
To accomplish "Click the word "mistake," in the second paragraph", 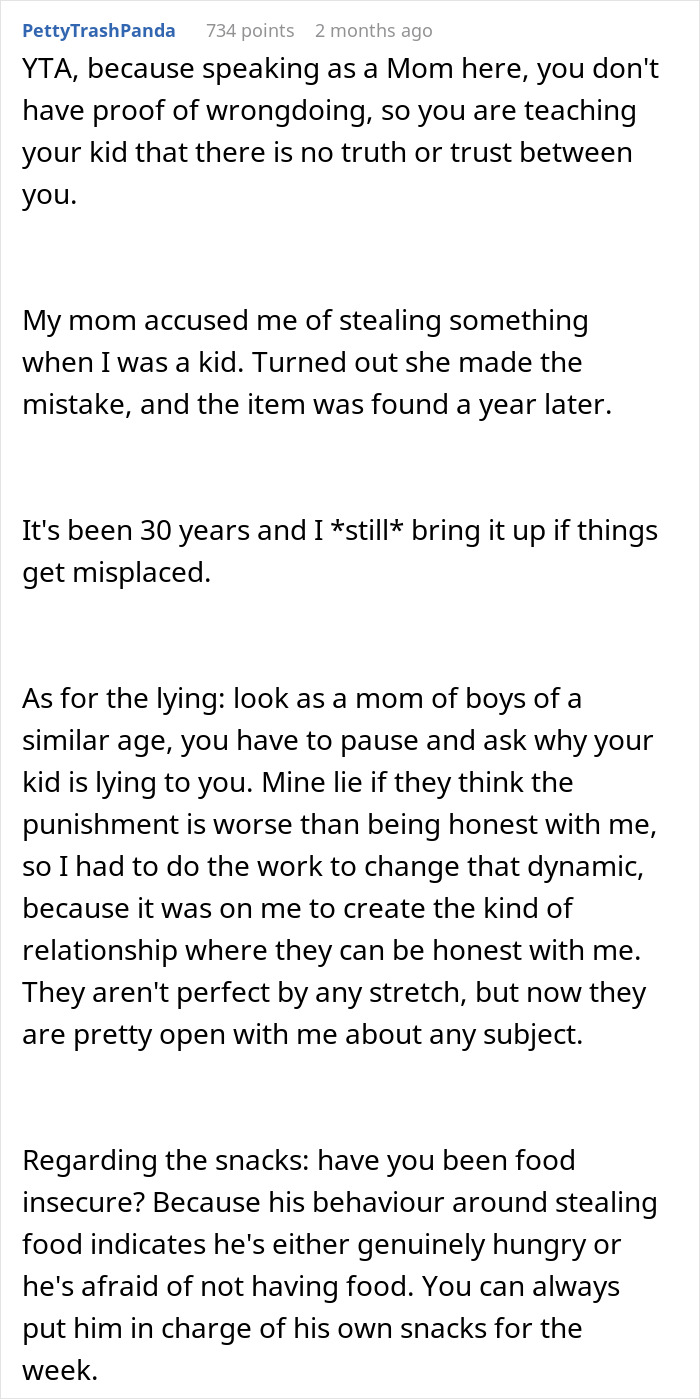I will coord(73,405).
